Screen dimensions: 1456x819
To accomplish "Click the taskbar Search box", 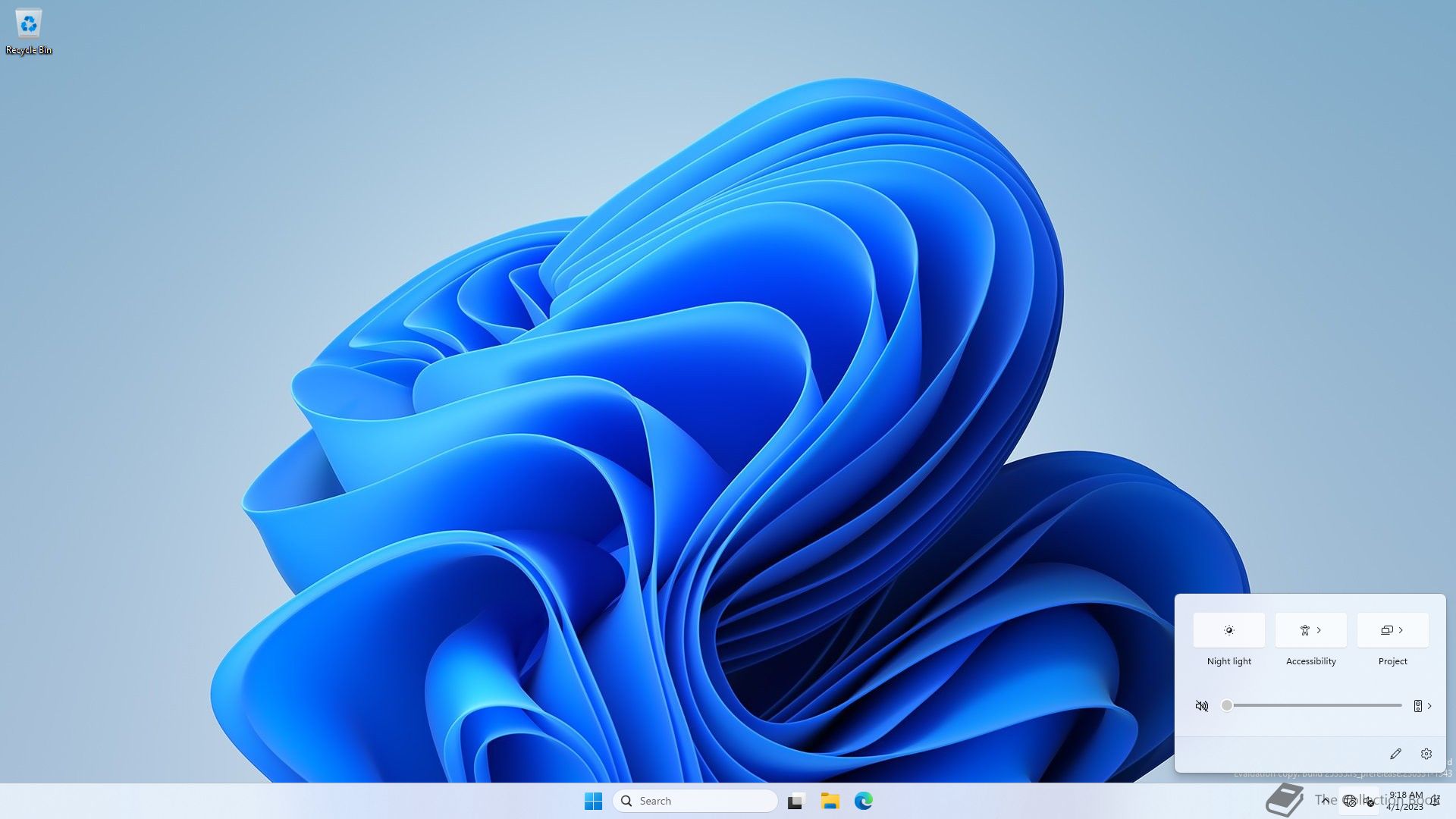I will point(695,801).
